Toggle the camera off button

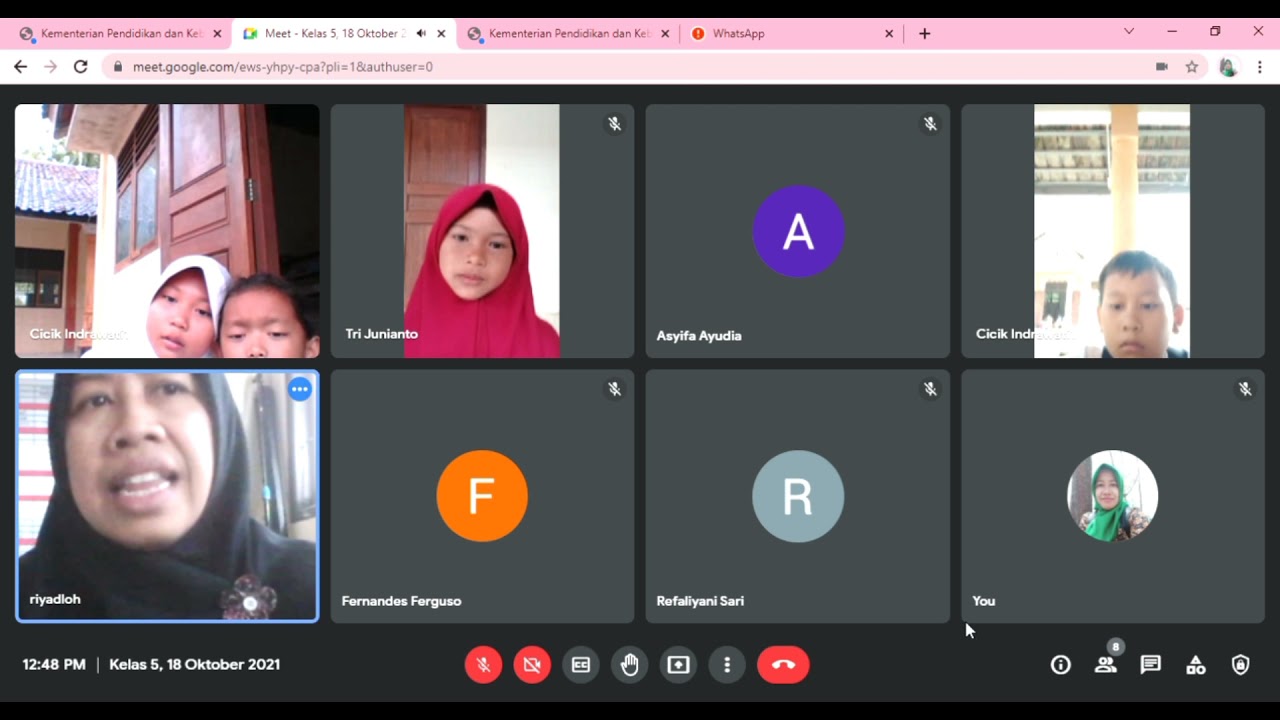pos(532,665)
